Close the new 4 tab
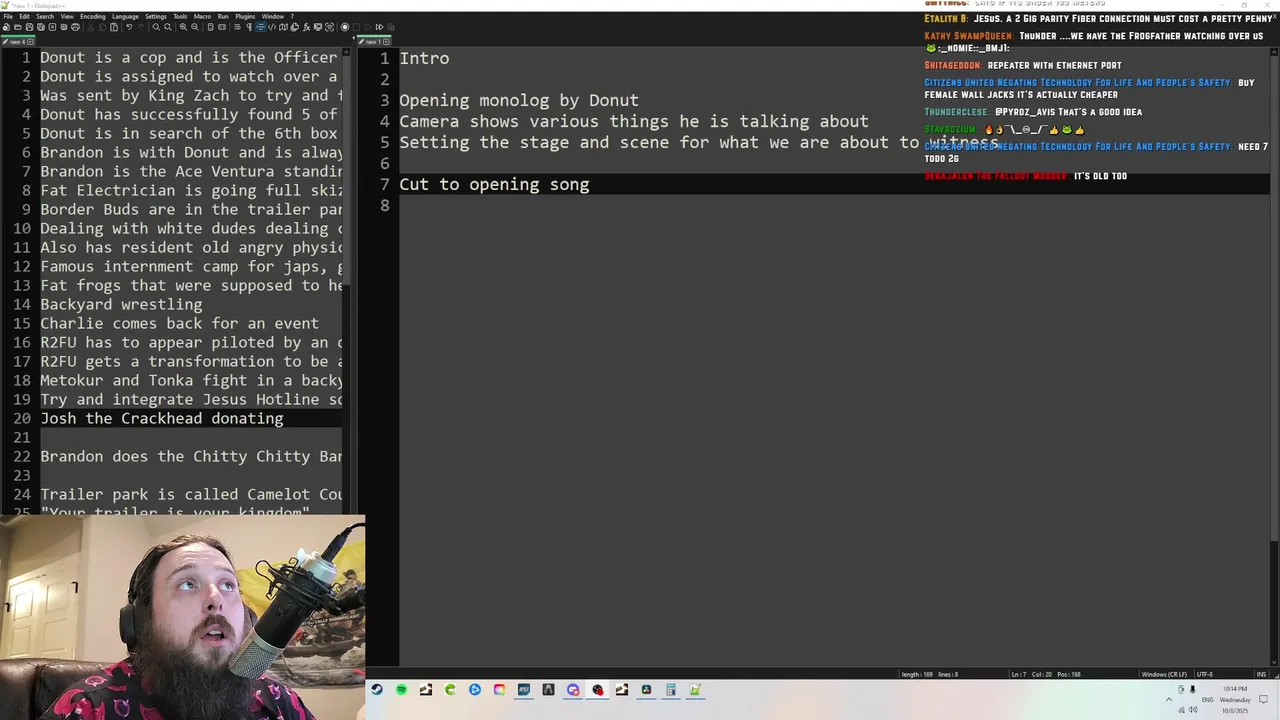 pos(30,42)
